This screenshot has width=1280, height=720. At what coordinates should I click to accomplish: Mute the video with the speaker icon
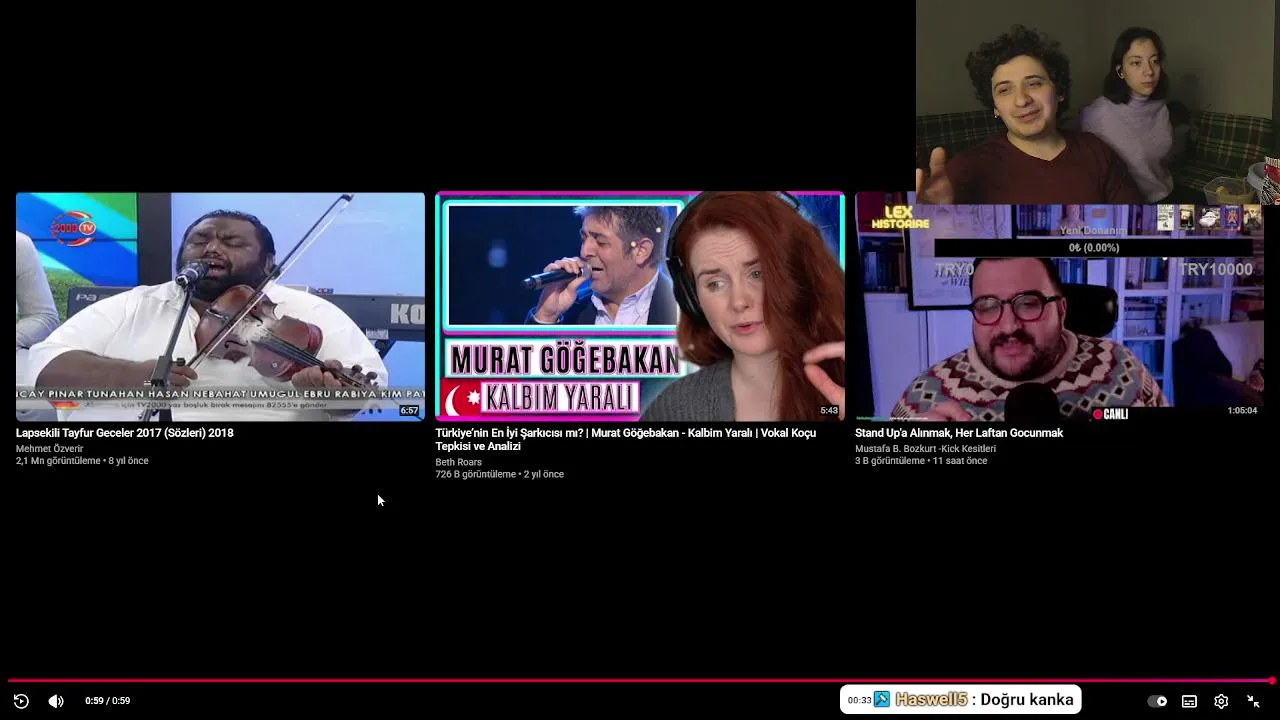(x=56, y=701)
